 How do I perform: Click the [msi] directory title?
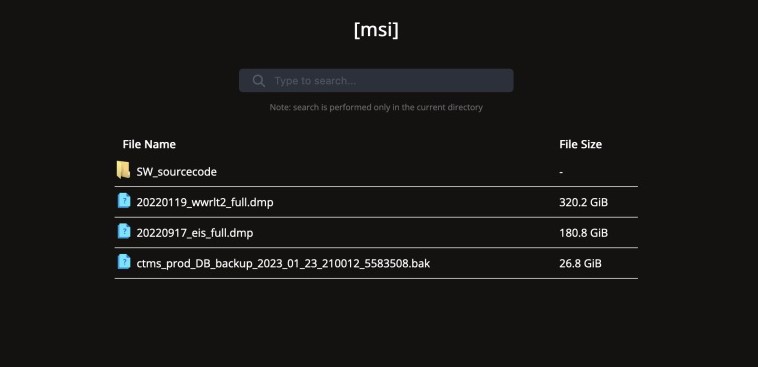click(x=376, y=30)
